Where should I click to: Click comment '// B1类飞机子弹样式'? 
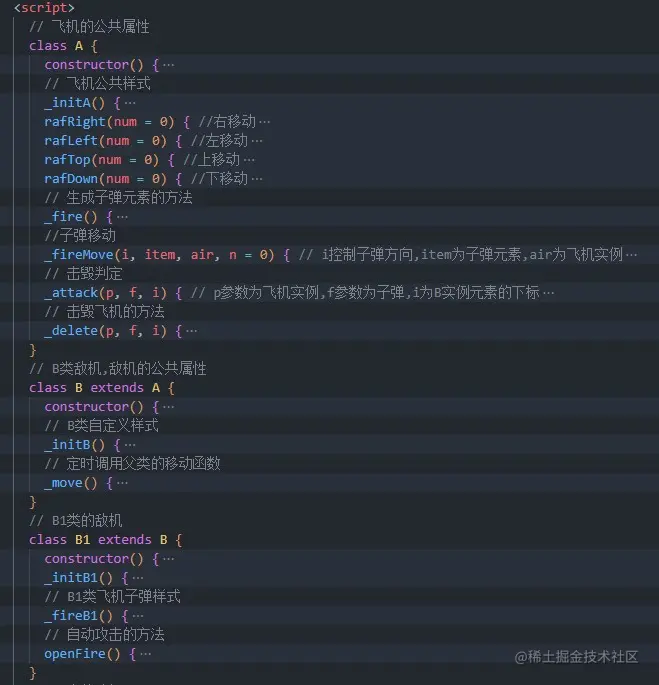tap(112, 597)
